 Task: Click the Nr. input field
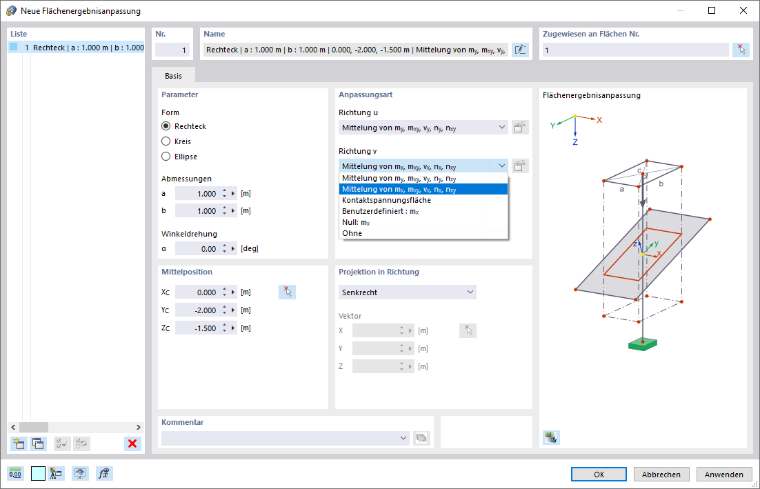pyautogui.click(x=172, y=50)
